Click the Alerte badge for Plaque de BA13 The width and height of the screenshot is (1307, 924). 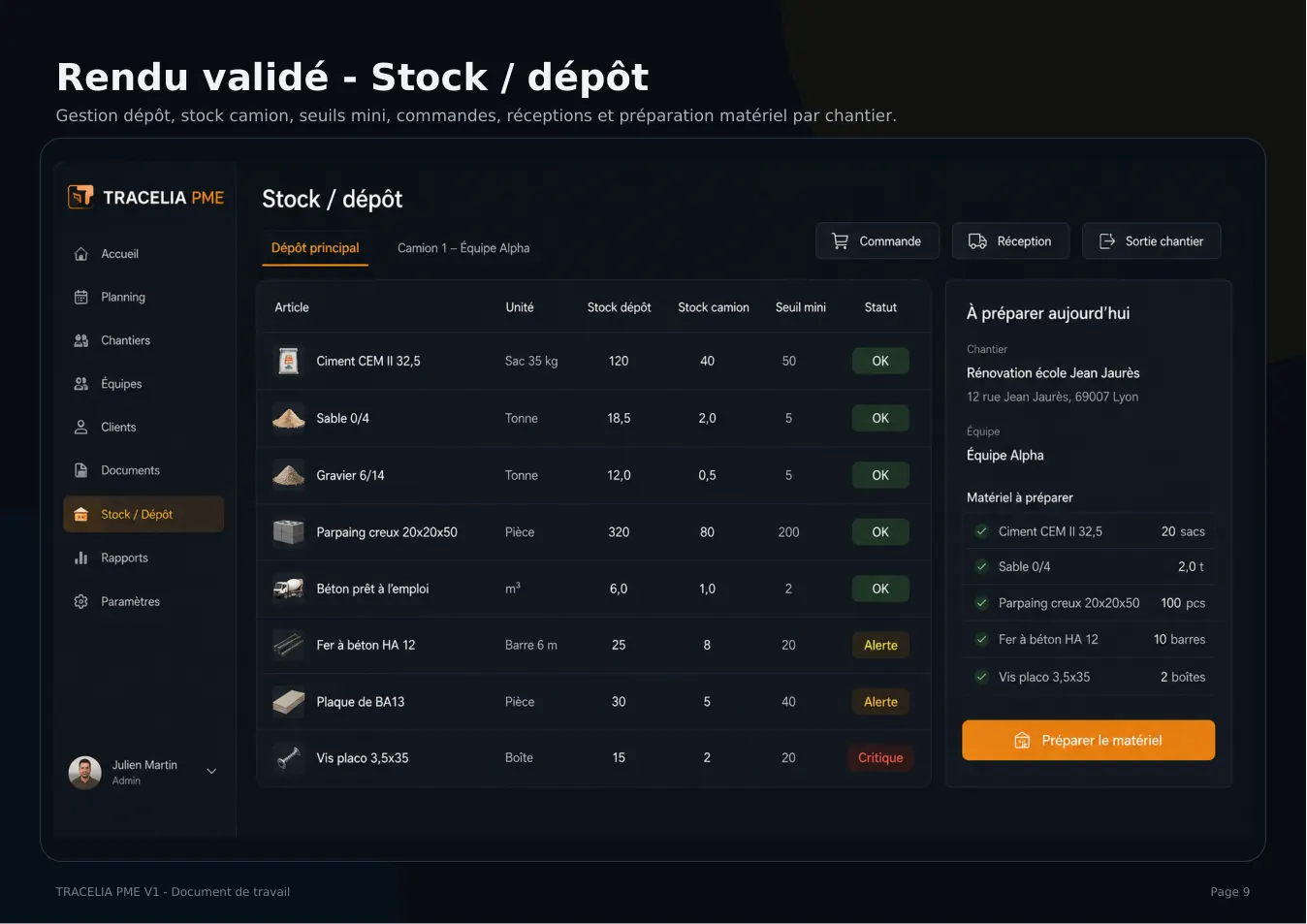[x=880, y=702]
